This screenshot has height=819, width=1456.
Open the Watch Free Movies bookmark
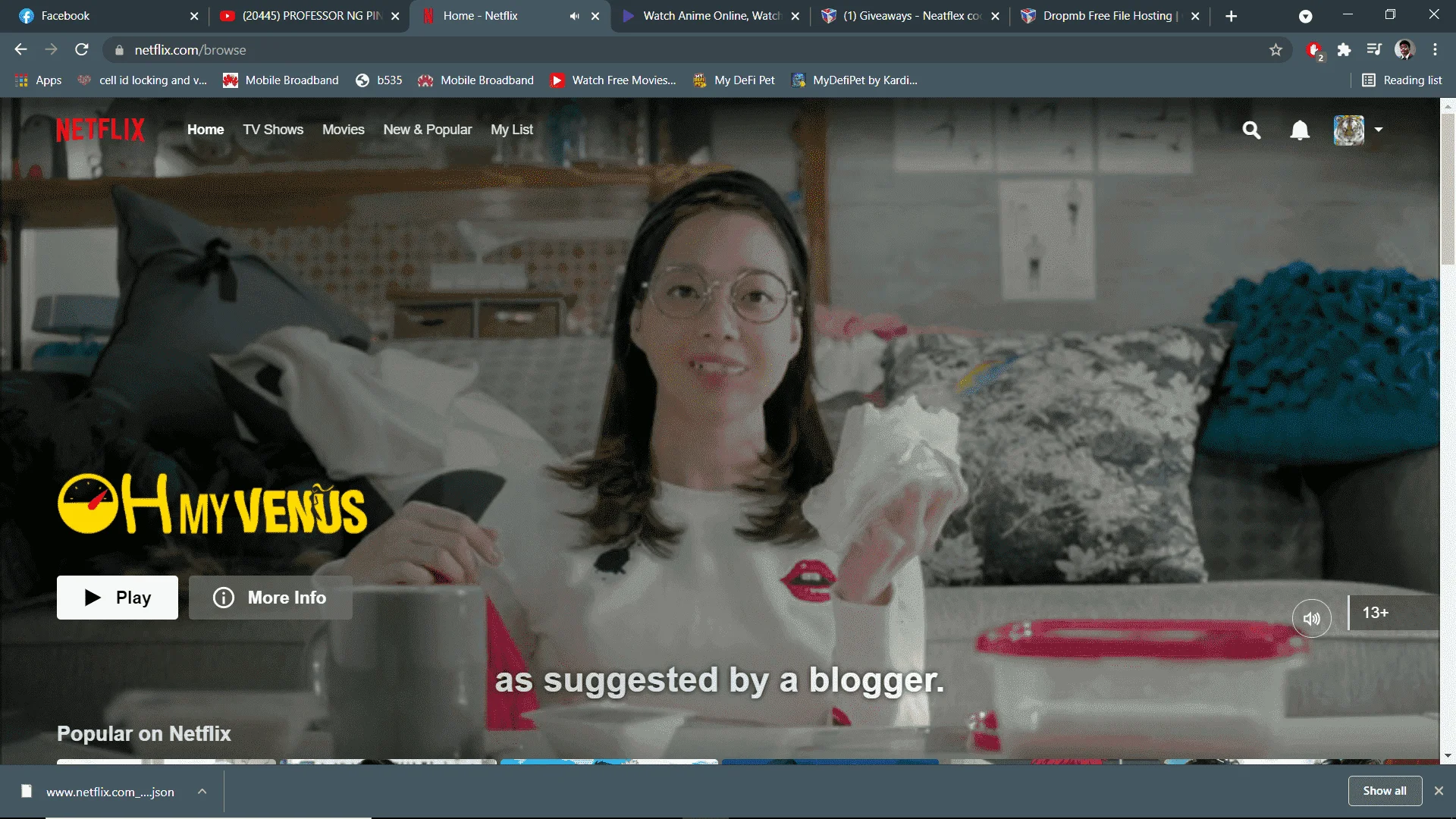click(613, 80)
